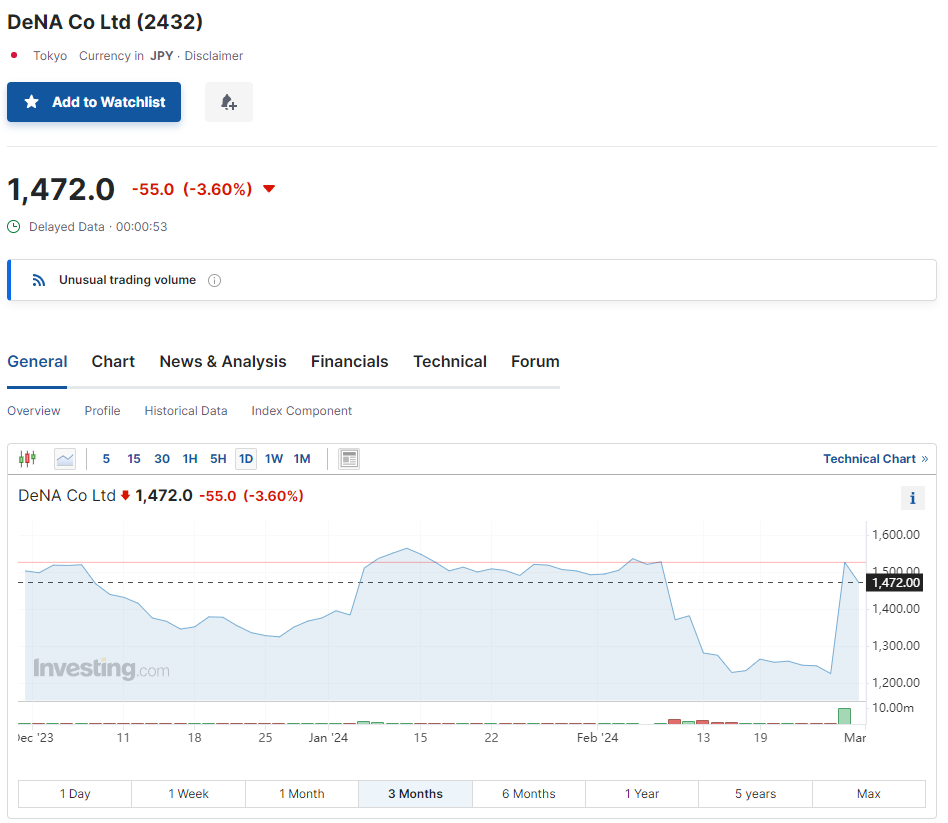
Task: Select the 1D chart interval
Action: click(245, 458)
